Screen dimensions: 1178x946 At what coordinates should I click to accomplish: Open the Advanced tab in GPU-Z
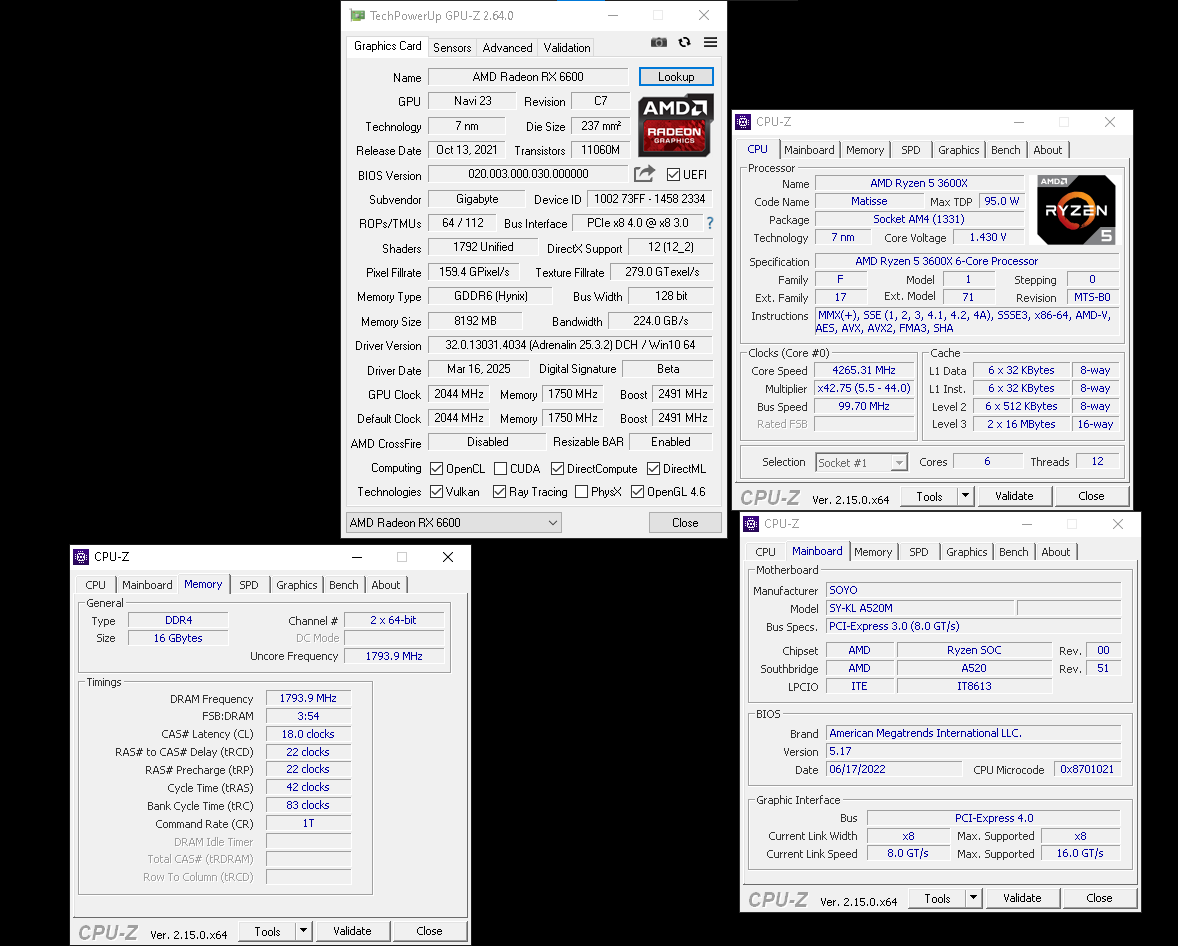pos(508,47)
